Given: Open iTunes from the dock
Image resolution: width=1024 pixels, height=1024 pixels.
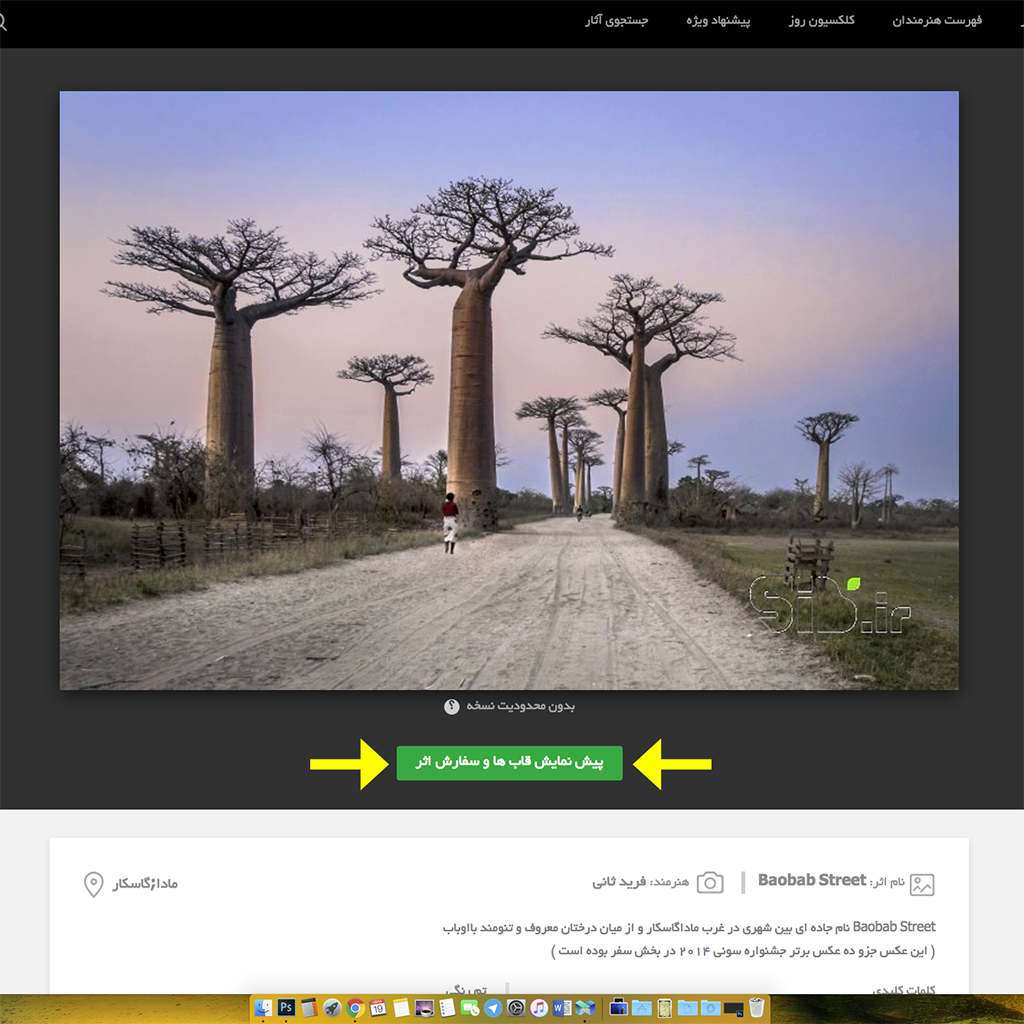Looking at the screenshot, I should (x=539, y=1008).
